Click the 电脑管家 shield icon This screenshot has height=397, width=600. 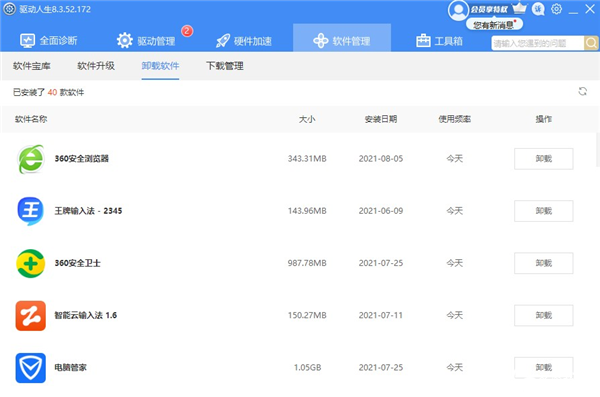31,368
